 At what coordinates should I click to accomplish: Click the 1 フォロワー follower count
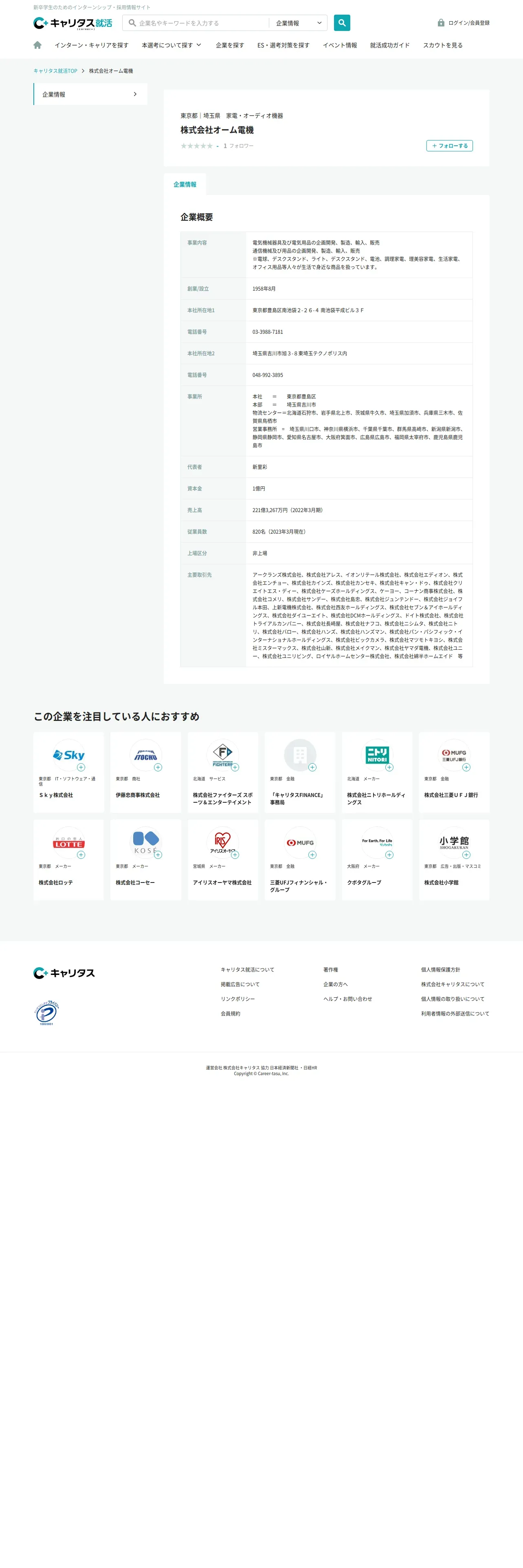pos(238,146)
